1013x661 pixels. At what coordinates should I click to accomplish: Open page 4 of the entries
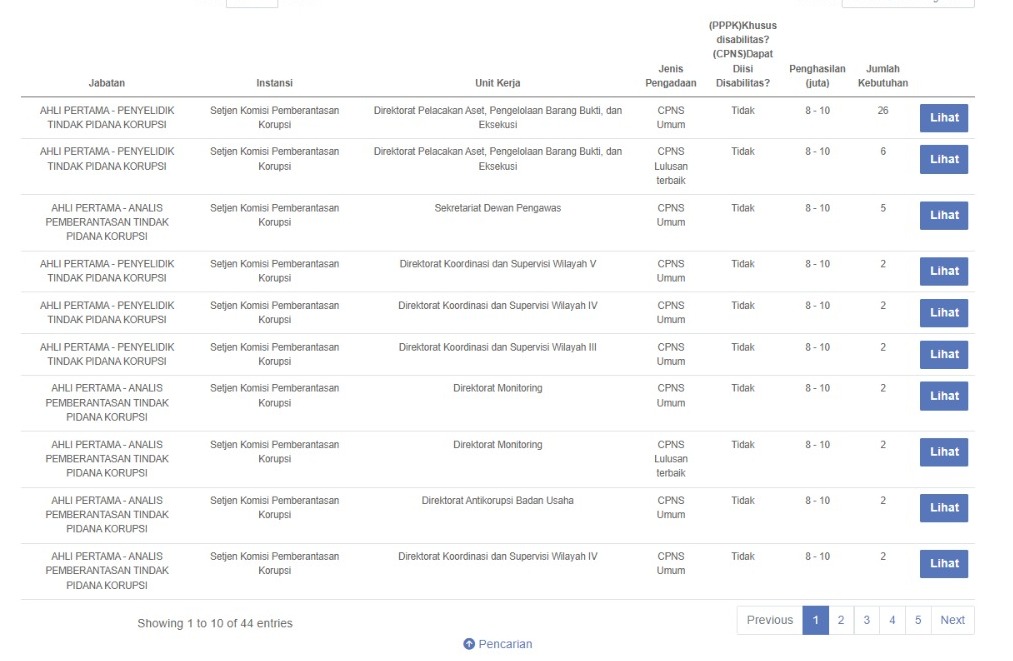pyautogui.click(x=892, y=620)
